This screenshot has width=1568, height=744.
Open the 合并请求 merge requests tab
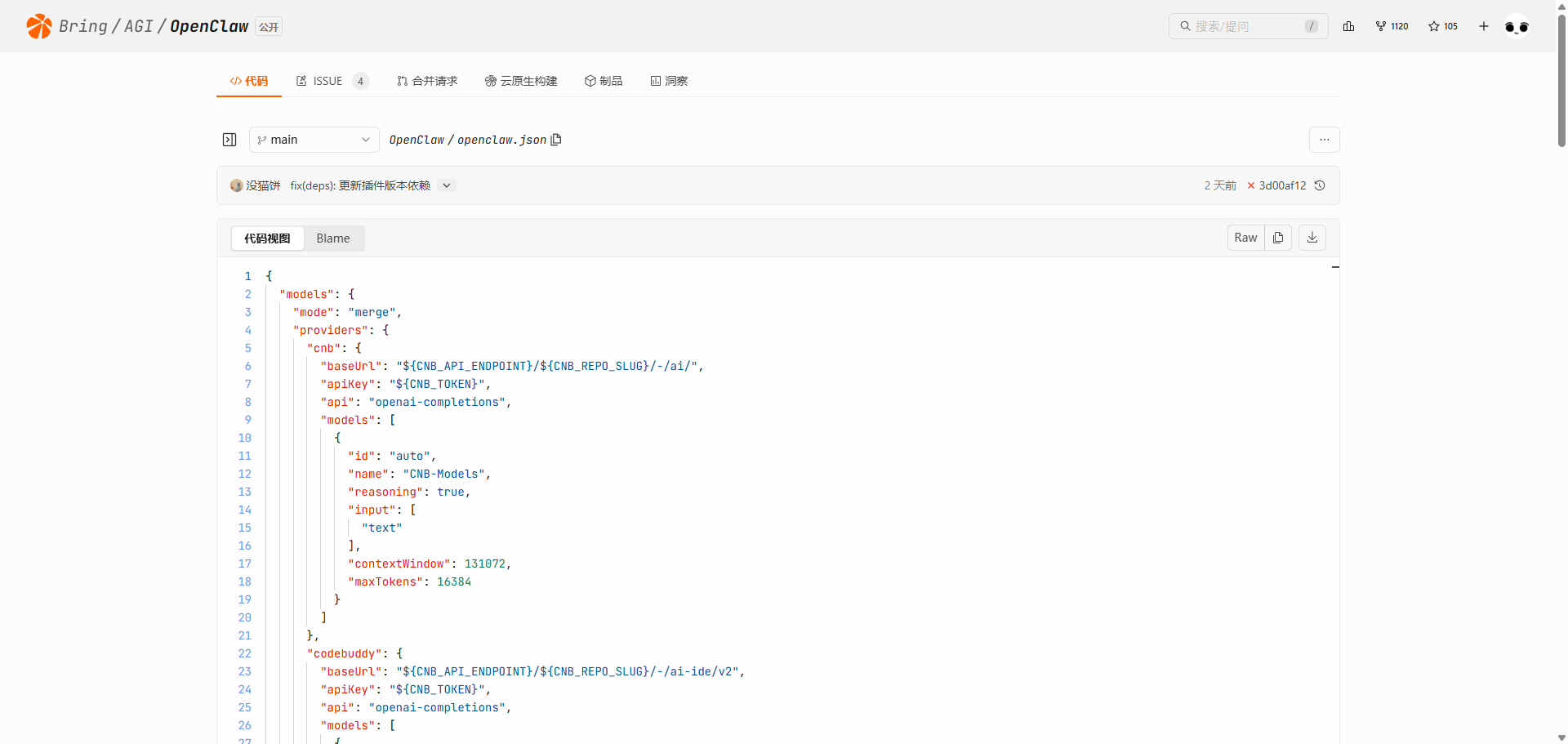(x=427, y=81)
